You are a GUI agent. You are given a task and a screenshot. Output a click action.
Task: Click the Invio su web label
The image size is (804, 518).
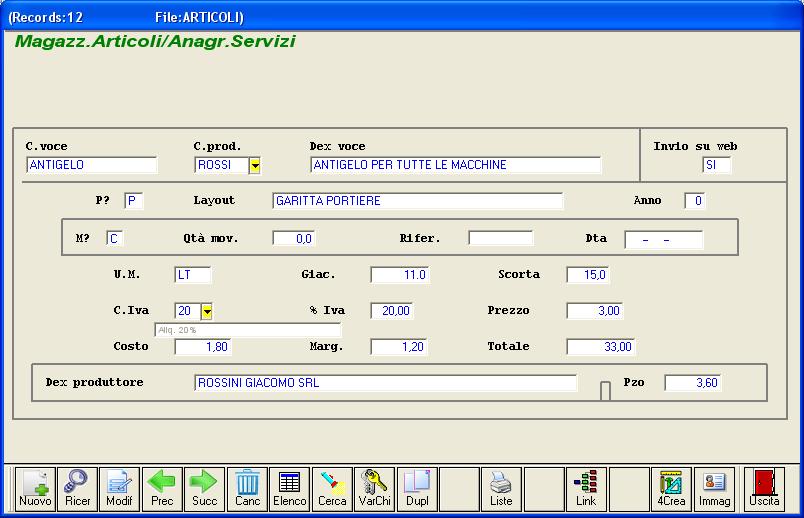pos(695,146)
